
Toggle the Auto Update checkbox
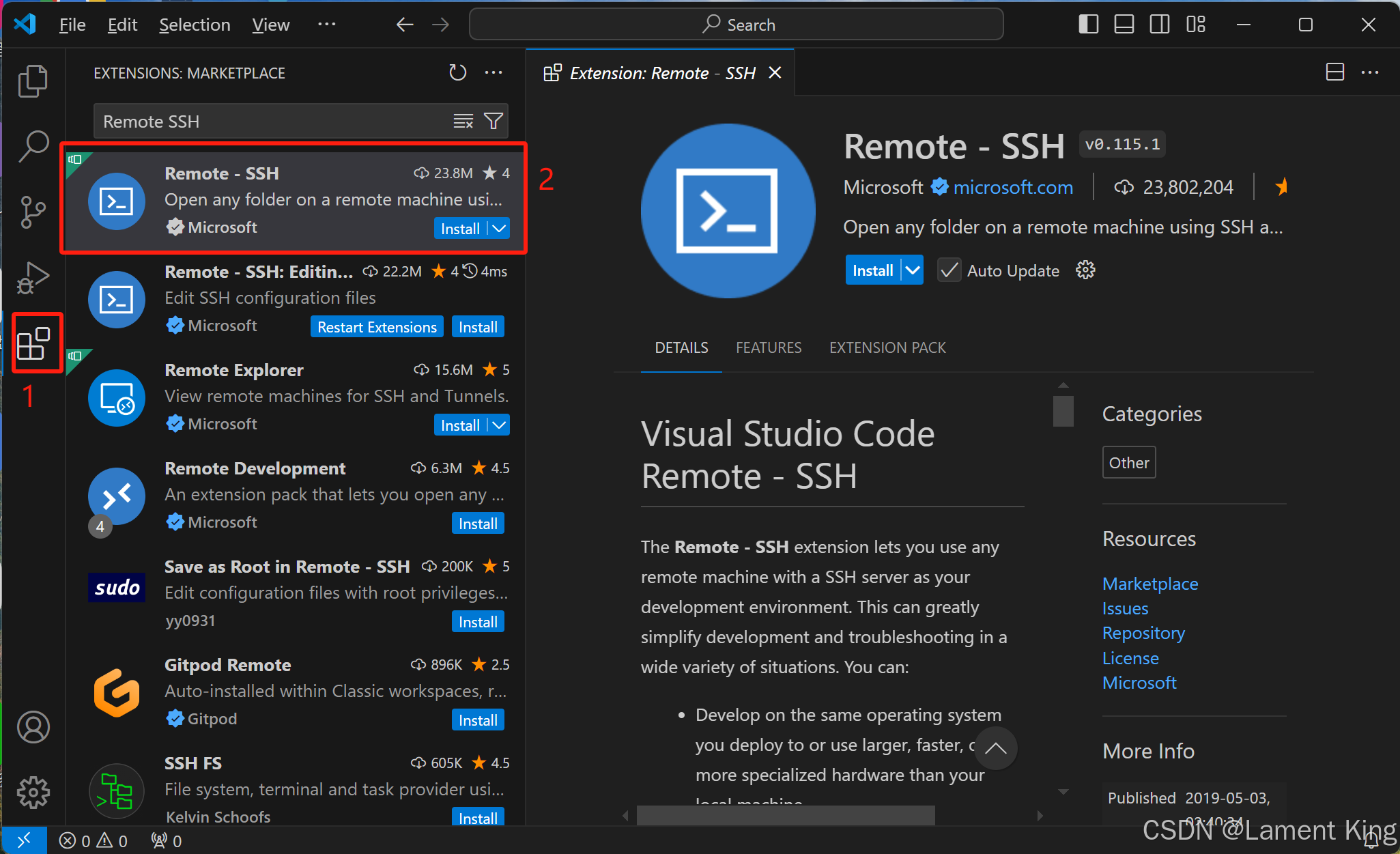pyautogui.click(x=949, y=270)
